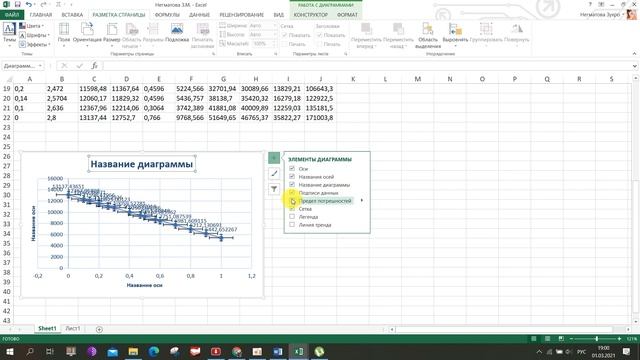Toggle Error Bars (Предел погрешностей) checkbox

point(292,200)
